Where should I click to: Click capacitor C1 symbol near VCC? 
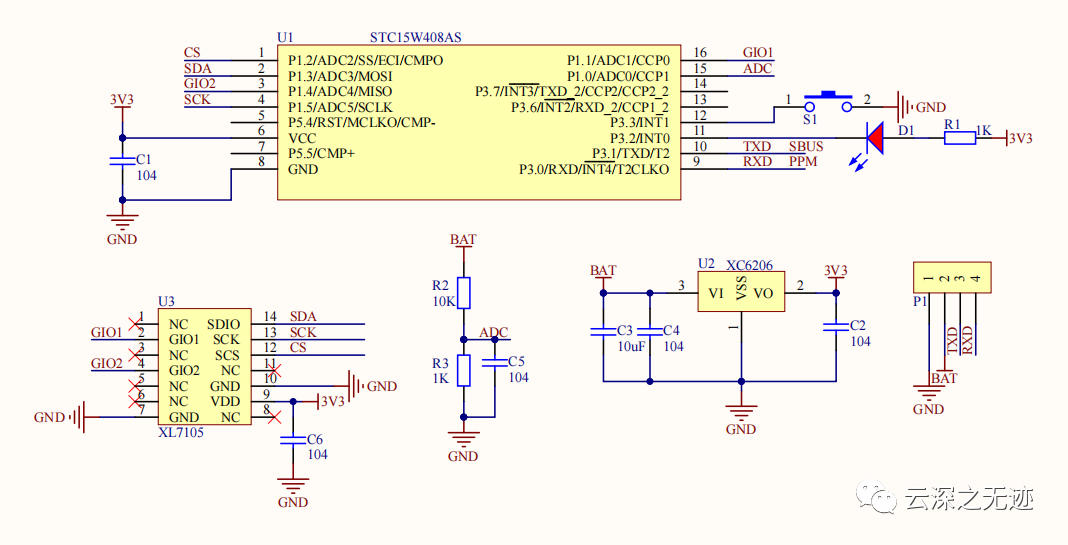point(123,161)
